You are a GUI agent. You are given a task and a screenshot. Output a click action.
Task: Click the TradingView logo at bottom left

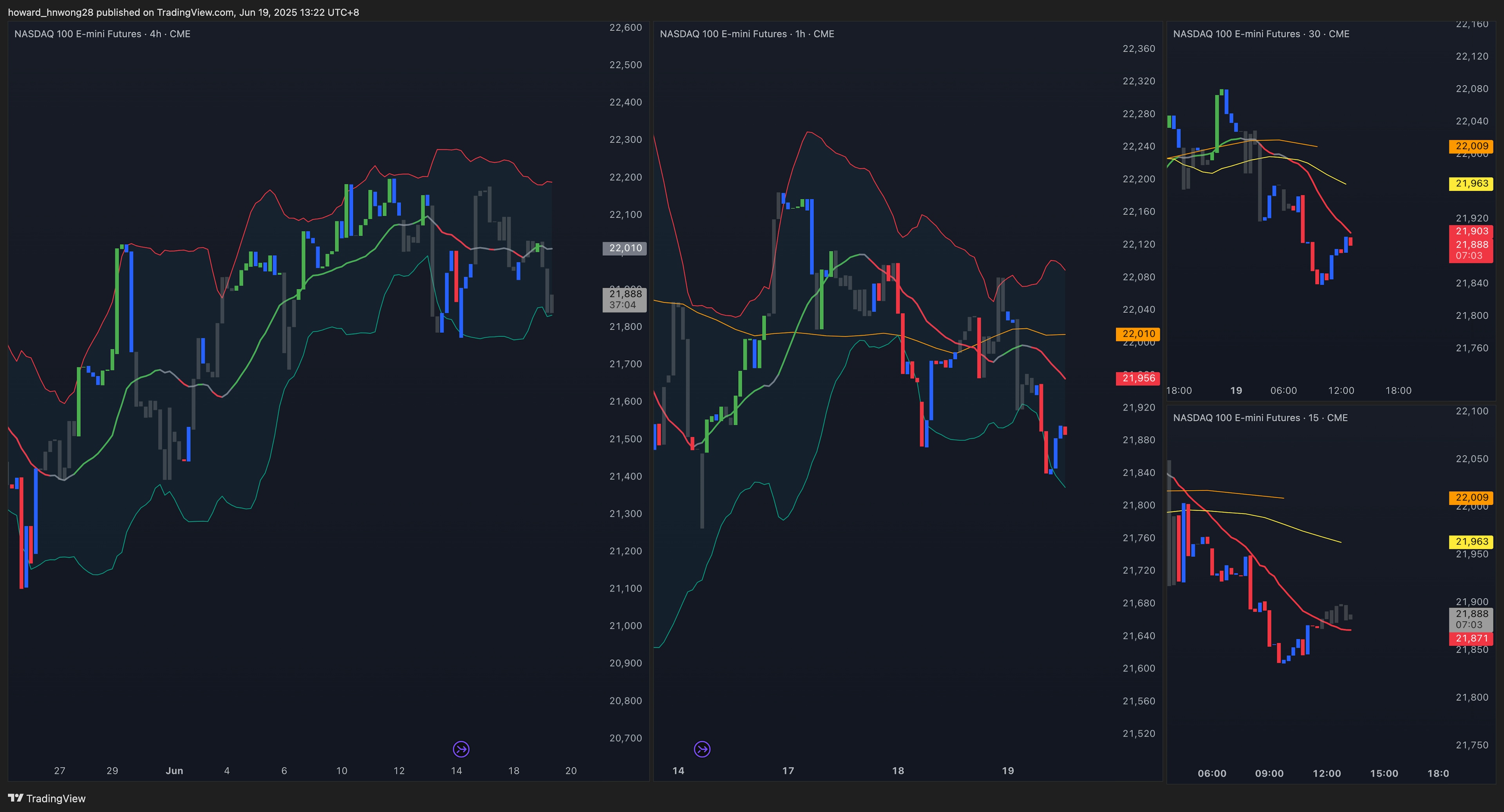47,798
